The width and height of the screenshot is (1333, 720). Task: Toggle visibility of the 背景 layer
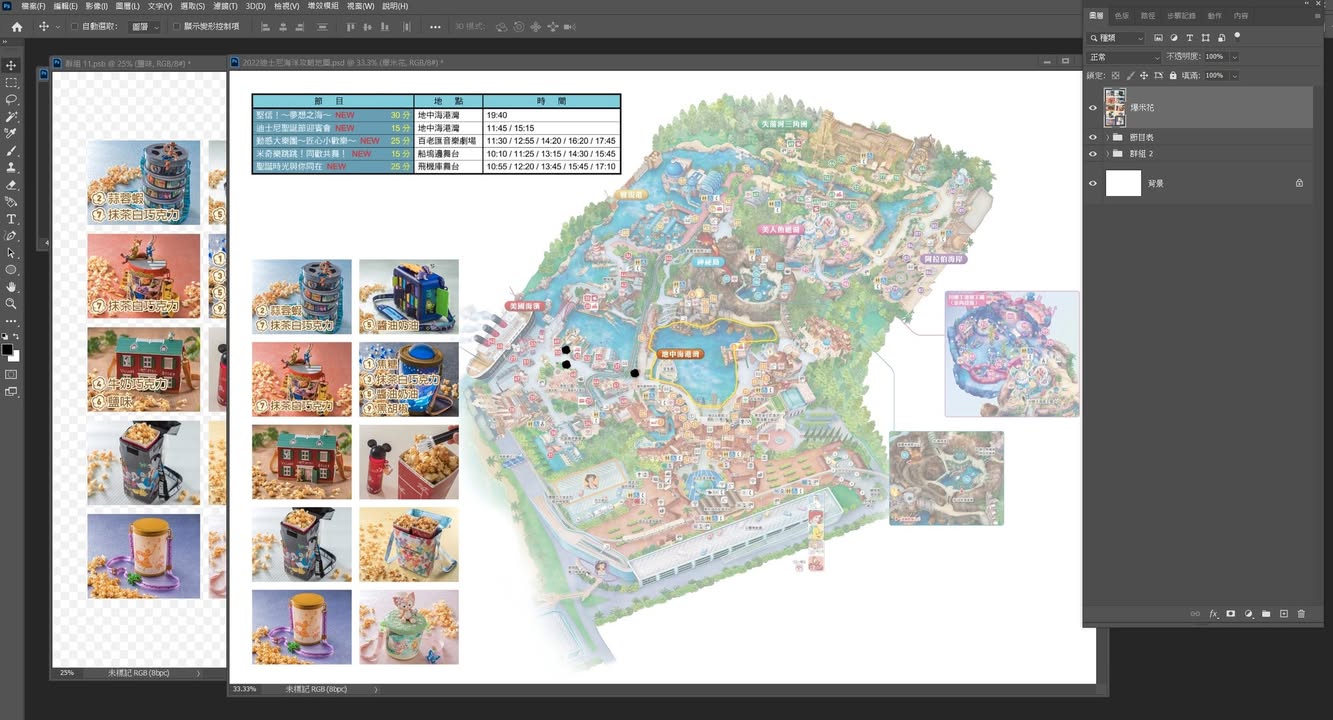pos(1092,184)
